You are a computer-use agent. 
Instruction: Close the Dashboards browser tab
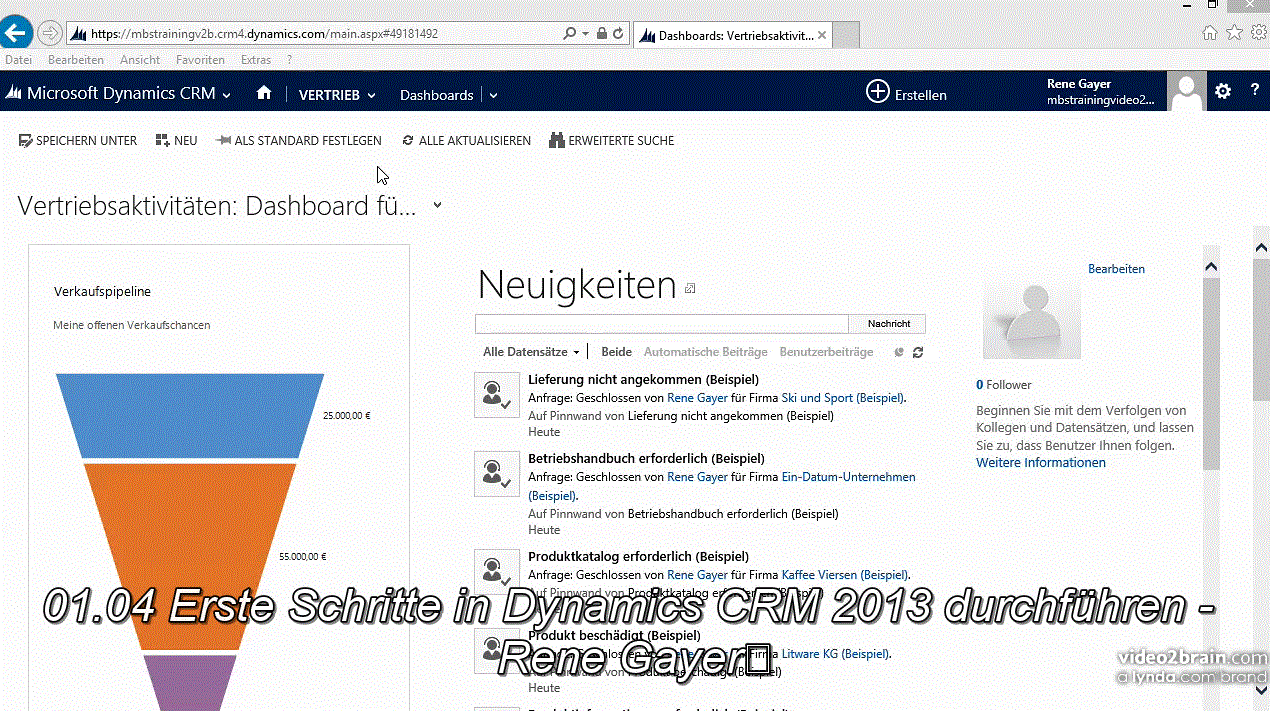822,35
